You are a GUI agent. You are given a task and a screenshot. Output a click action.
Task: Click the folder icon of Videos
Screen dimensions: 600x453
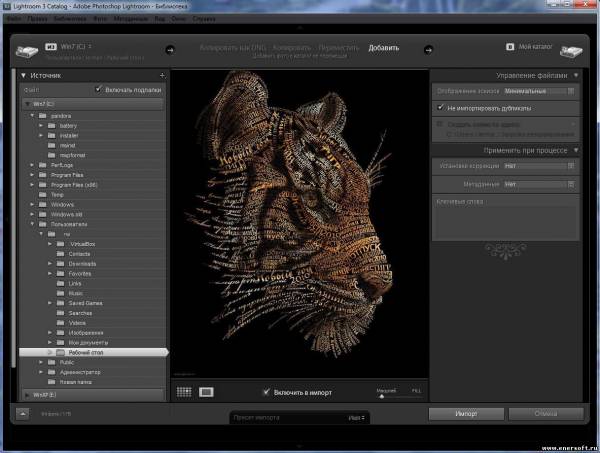pos(60,323)
